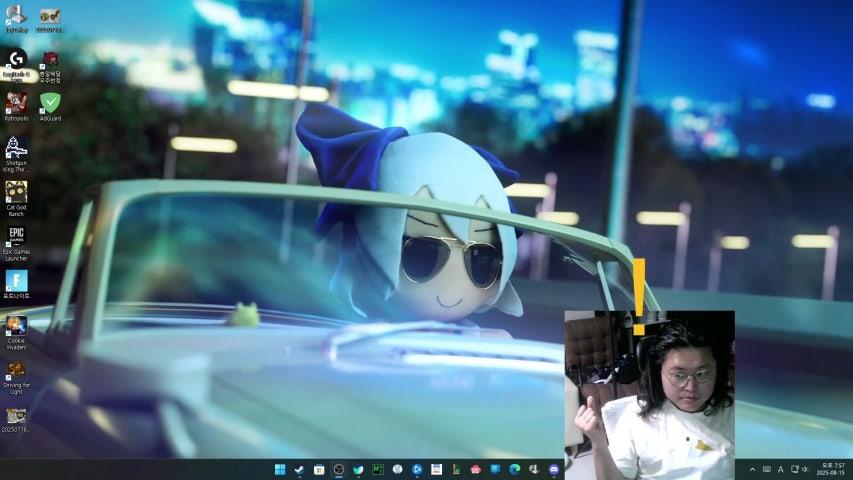
Task: Launch Epic Games Launcher shortcut
Action: point(16,244)
